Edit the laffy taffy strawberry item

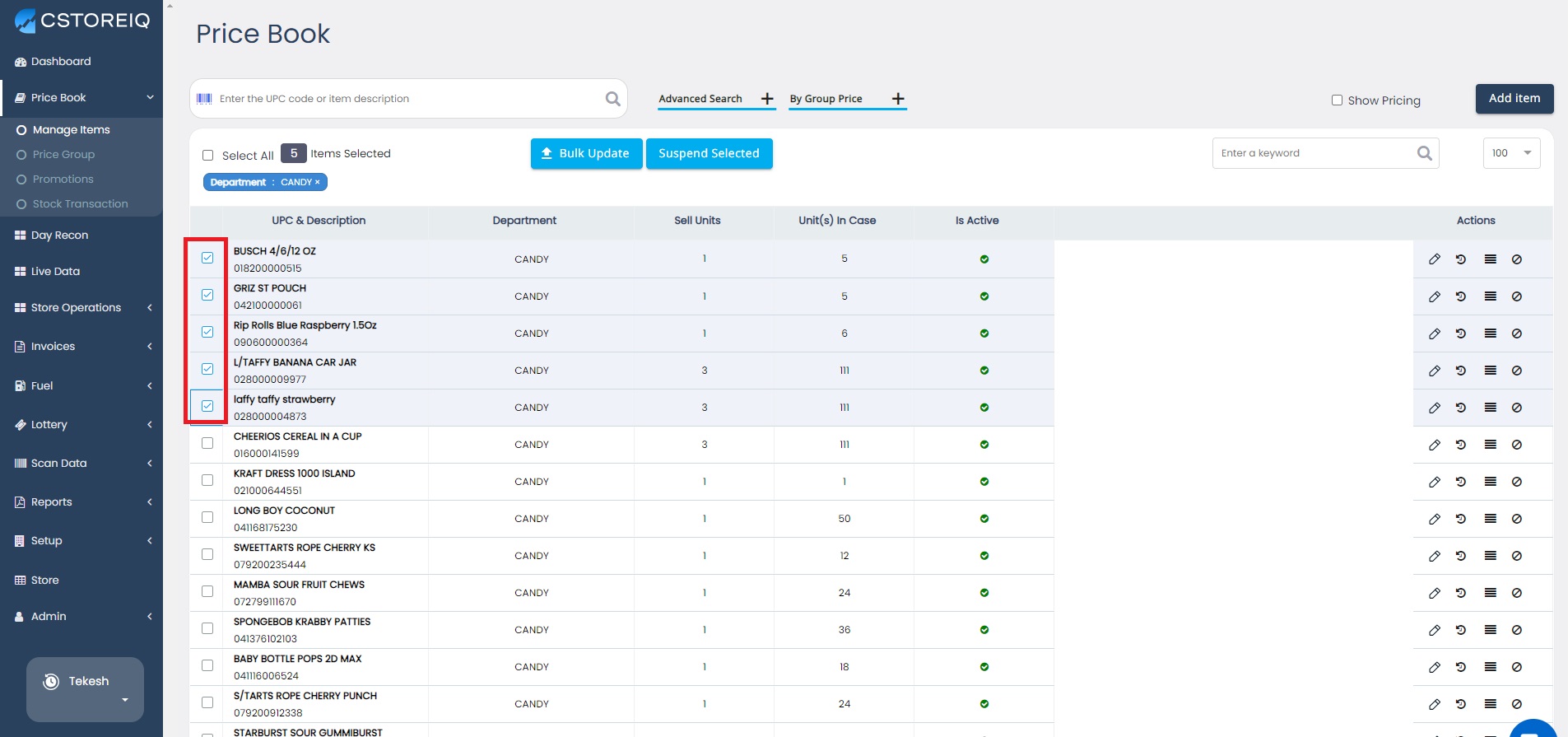pos(1435,408)
